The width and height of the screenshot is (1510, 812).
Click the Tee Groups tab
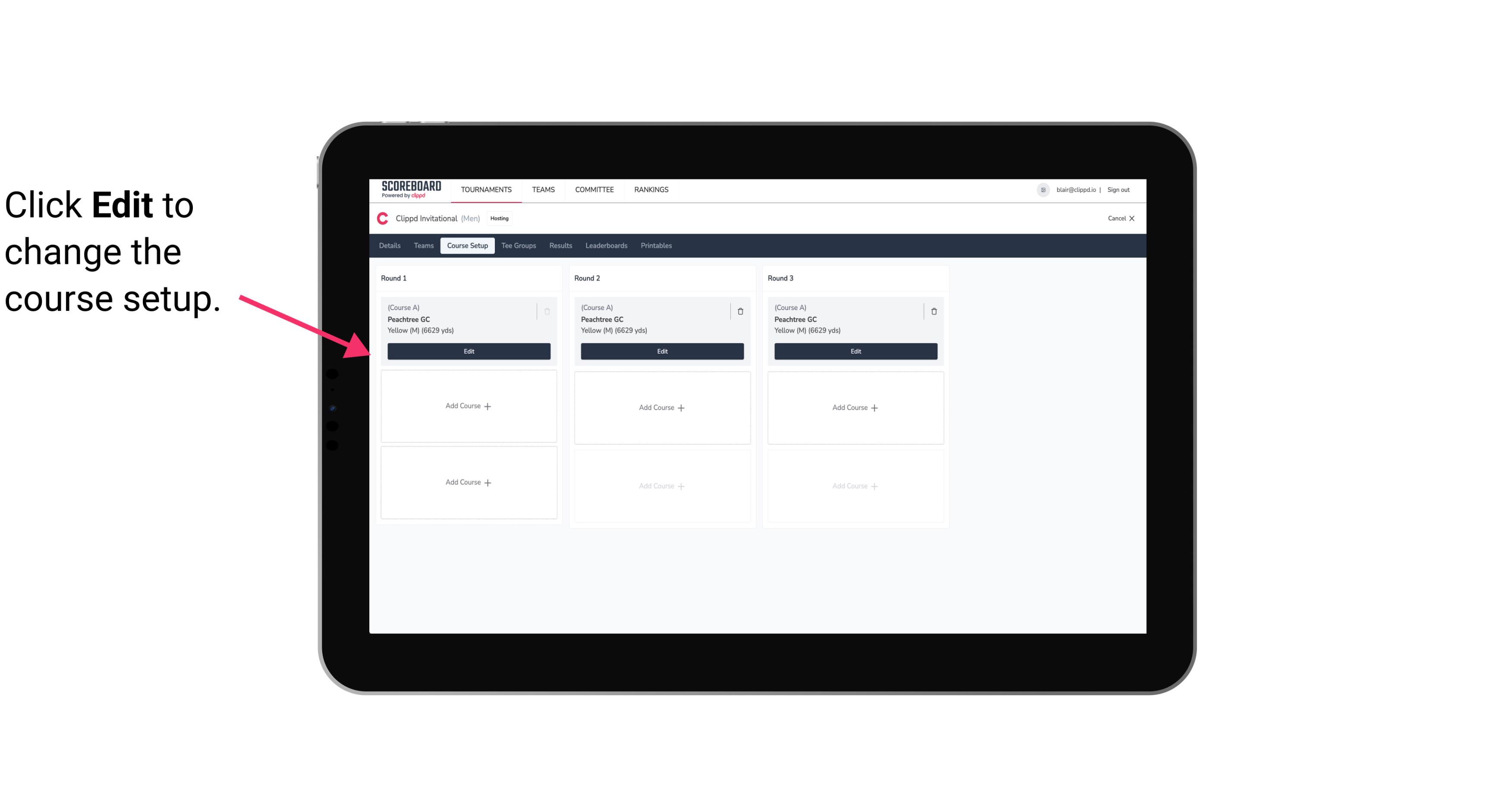(x=518, y=245)
